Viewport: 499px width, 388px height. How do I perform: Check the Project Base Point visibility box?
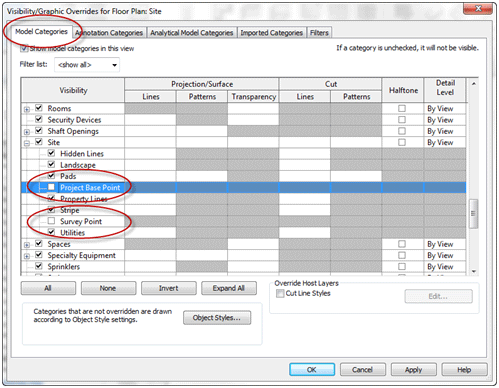[51, 187]
